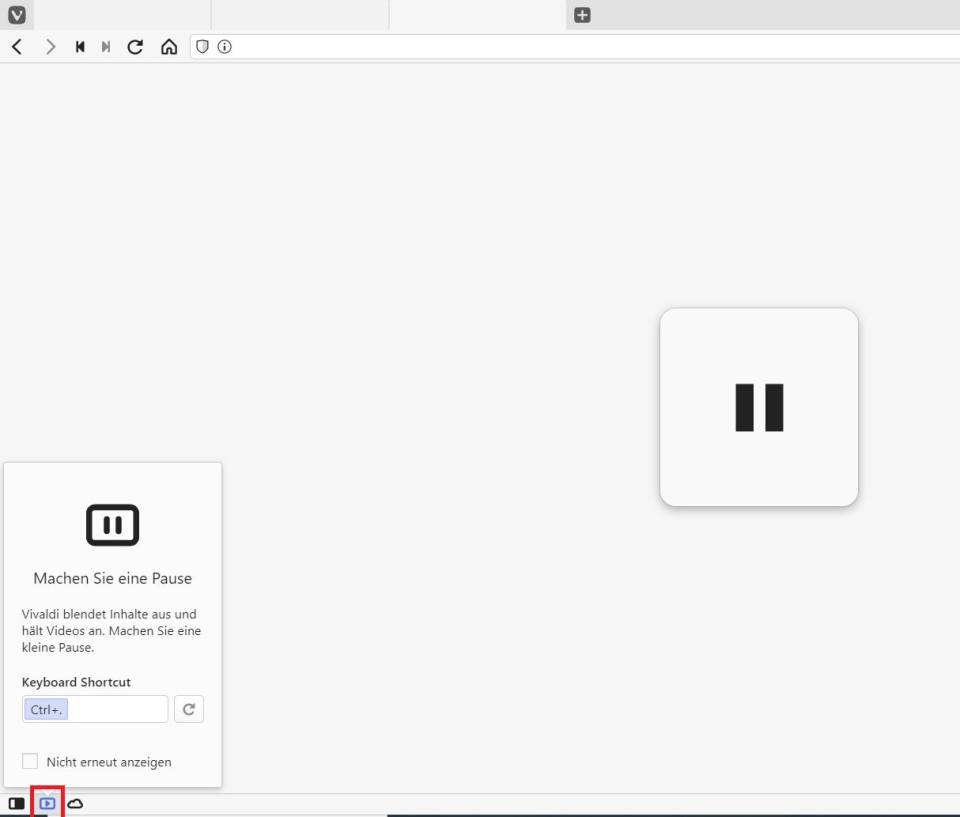Click the large pause overlay button
Screen dimensions: 960x817
(x=759, y=407)
